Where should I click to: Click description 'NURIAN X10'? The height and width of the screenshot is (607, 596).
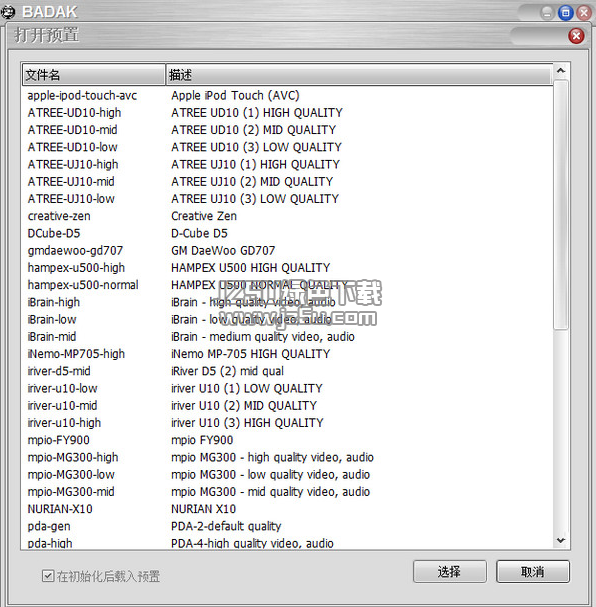204,509
